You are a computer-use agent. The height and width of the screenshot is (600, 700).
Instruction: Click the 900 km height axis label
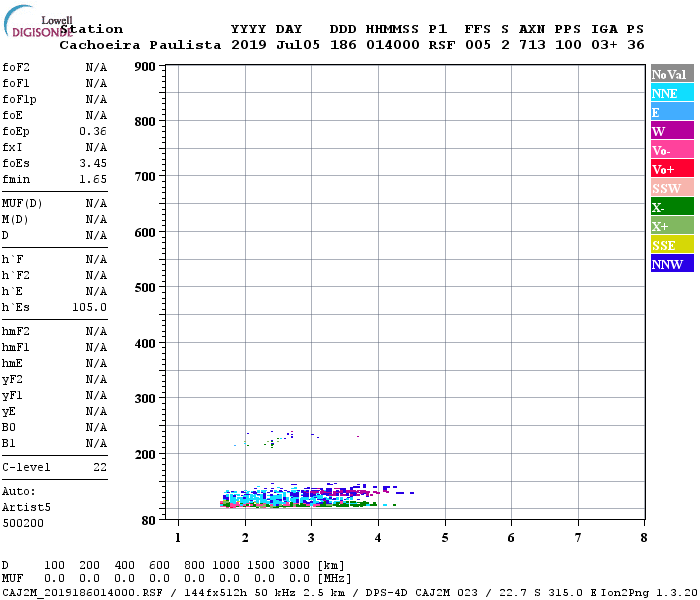tap(145, 67)
